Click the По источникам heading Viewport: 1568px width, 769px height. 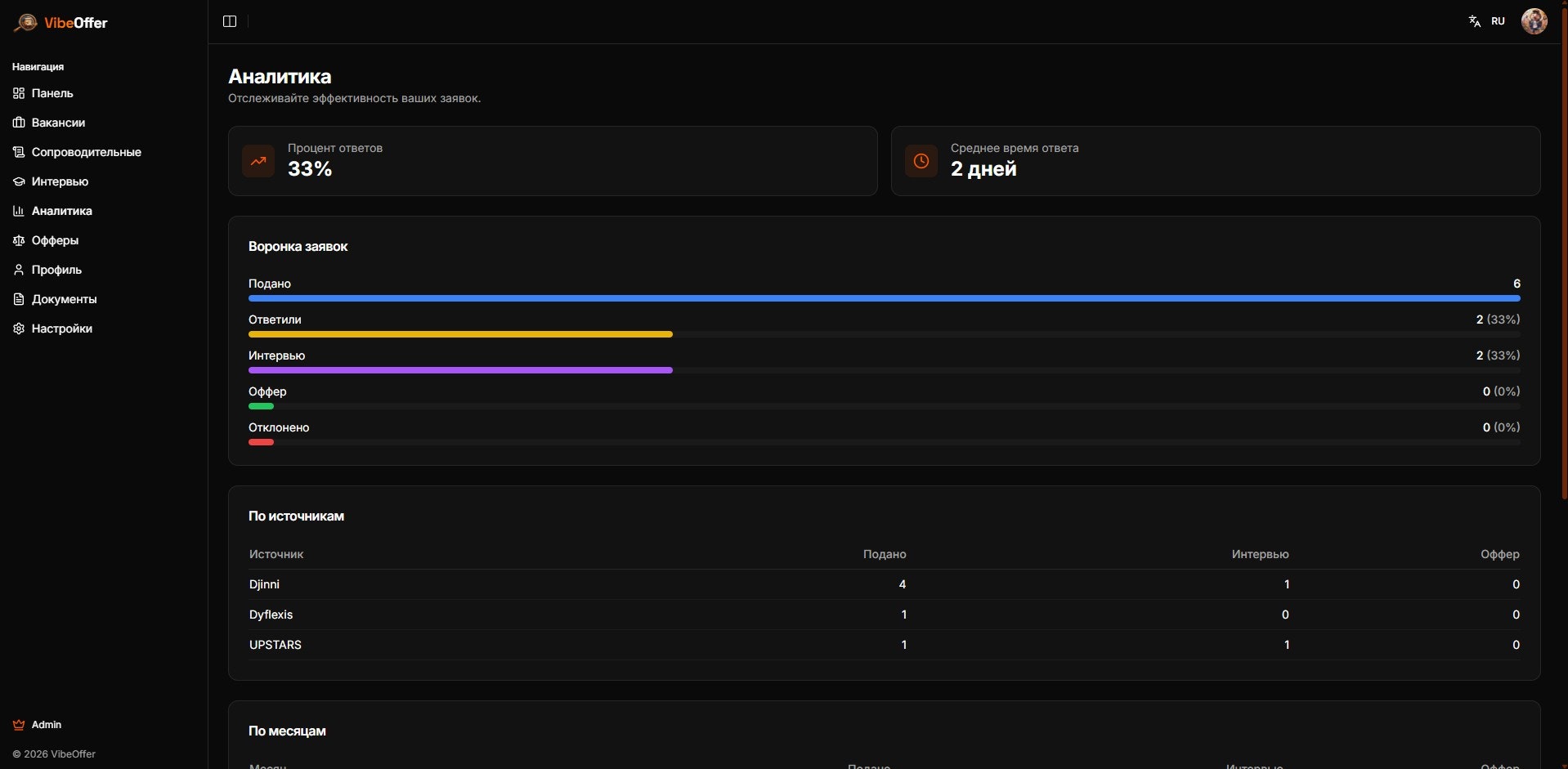[296, 516]
